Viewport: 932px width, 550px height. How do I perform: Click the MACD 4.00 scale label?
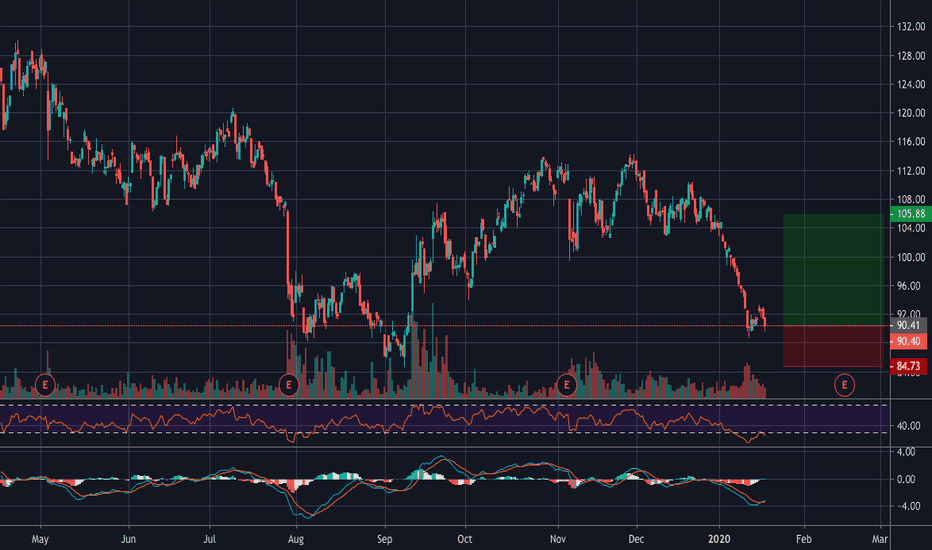[906, 452]
